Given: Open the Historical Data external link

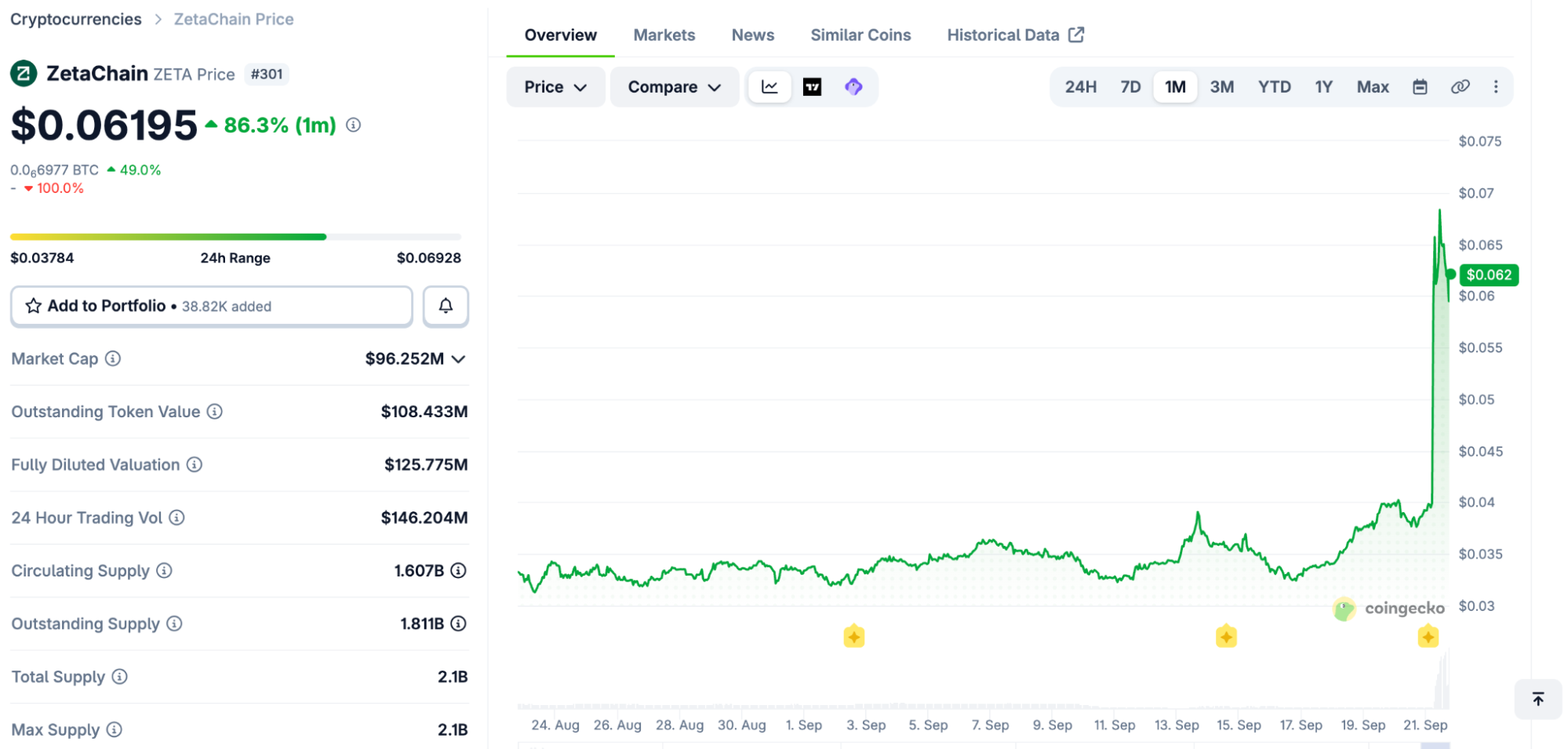Looking at the screenshot, I should tap(1016, 35).
